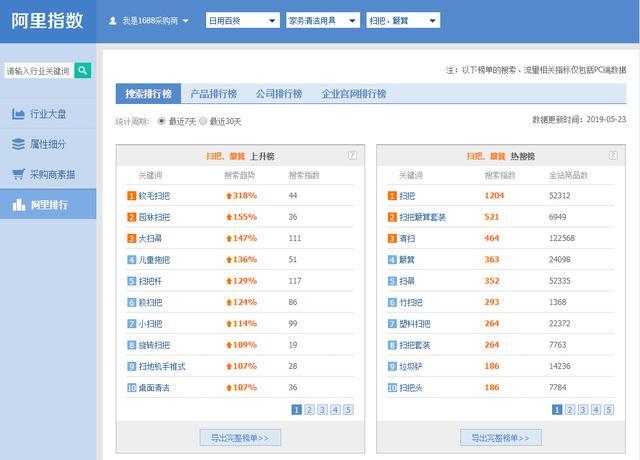Click rank 1 badge beside 软毛扫把
The height and width of the screenshot is (460, 640).
click(x=131, y=196)
